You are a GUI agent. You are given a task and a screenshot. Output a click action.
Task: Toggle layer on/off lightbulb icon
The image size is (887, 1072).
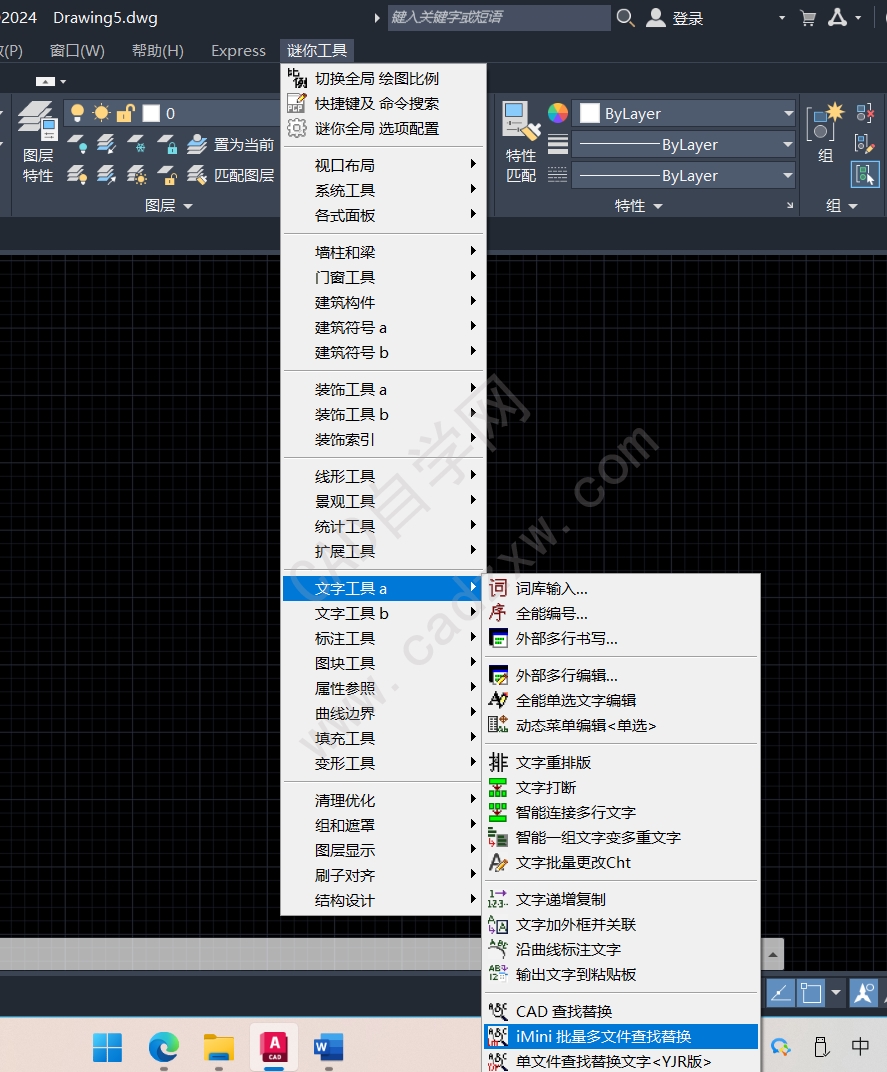[x=77, y=113]
